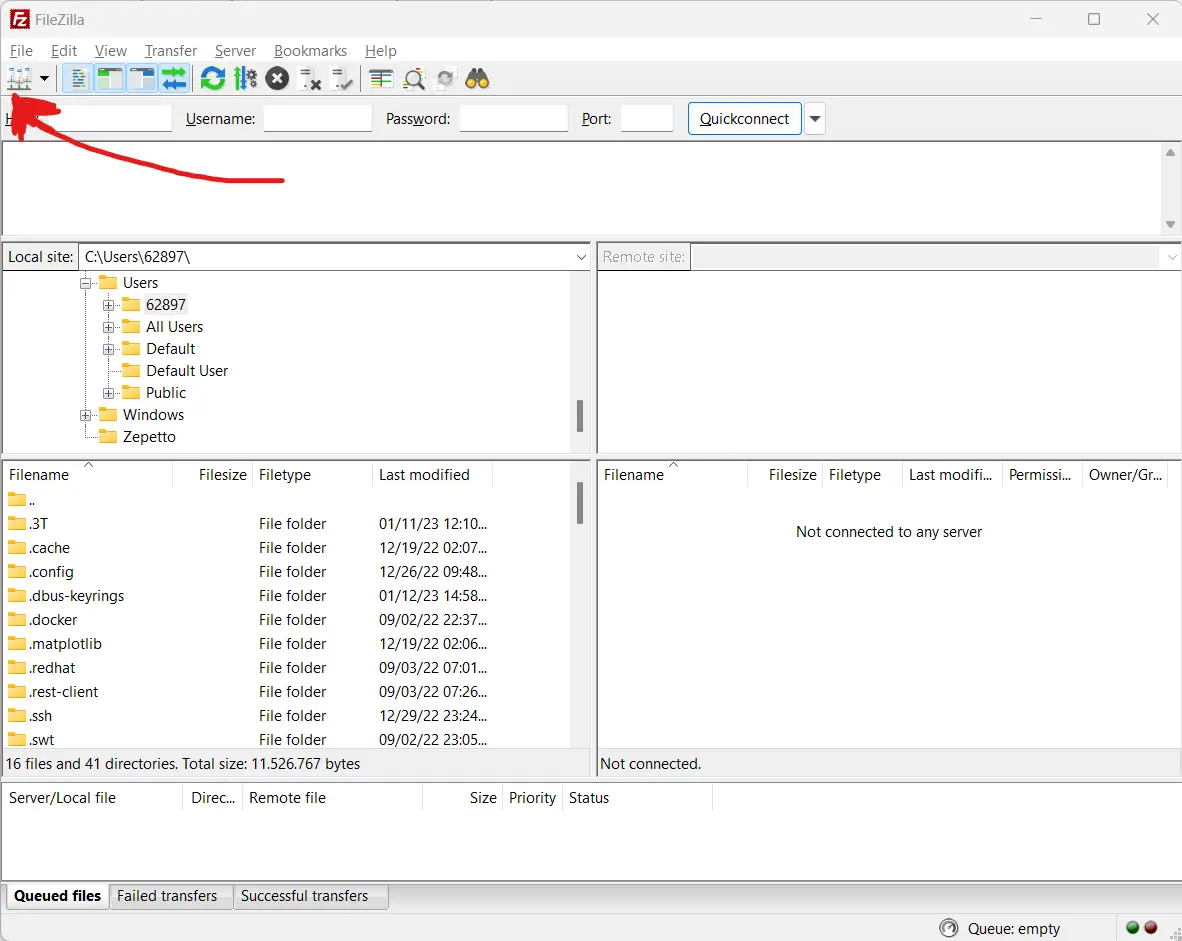Refresh the file and folder lists
The height and width of the screenshot is (941, 1182).
(x=213, y=78)
